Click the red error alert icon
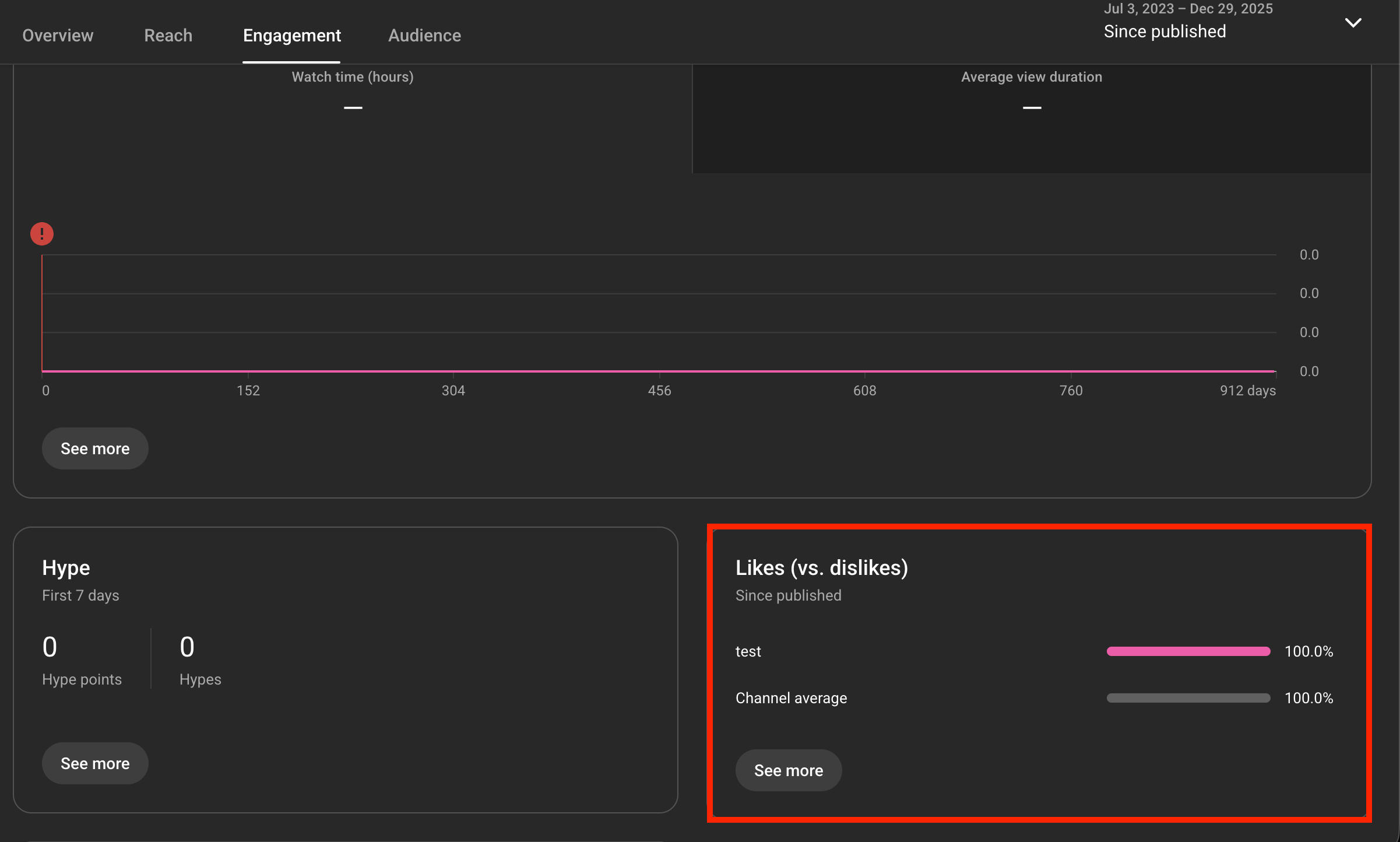The width and height of the screenshot is (1400, 842). click(42, 234)
